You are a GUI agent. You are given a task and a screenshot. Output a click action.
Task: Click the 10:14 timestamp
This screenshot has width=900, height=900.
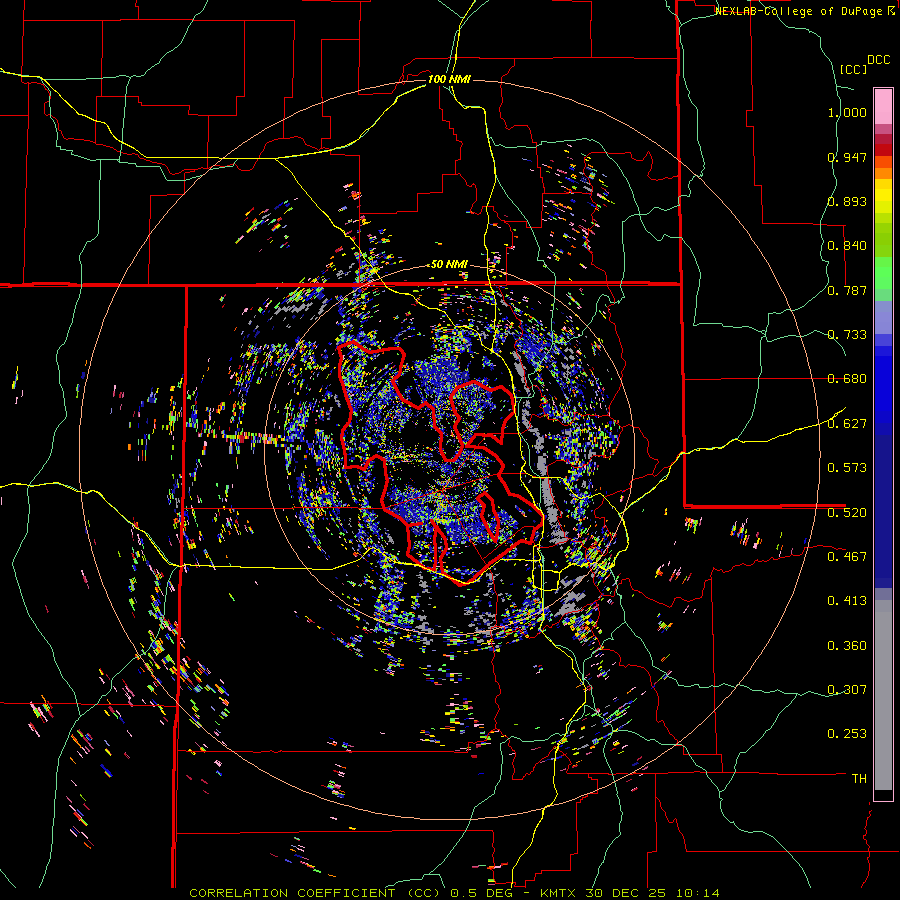[x=697, y=893]
